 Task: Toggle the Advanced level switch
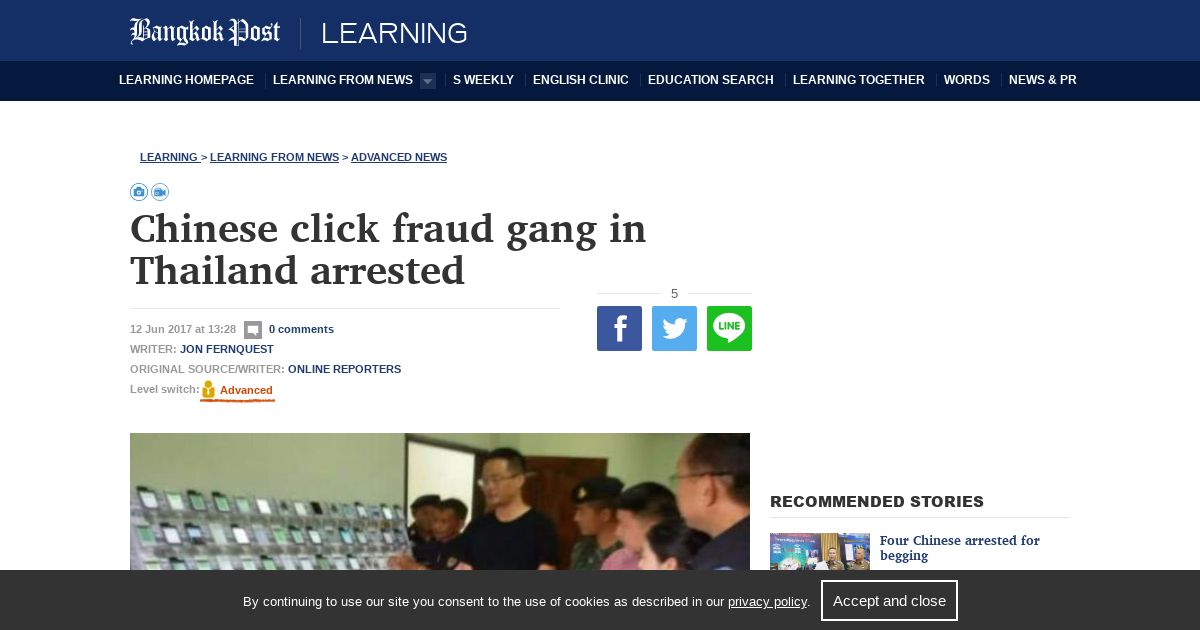(246, 391)
